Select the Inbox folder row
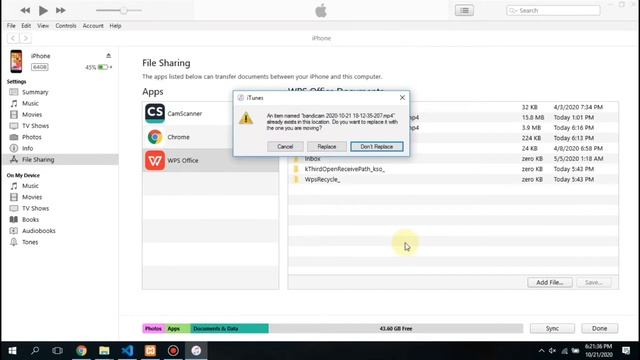The width and height of the screenshot is (640, 360). pos(453,159)
